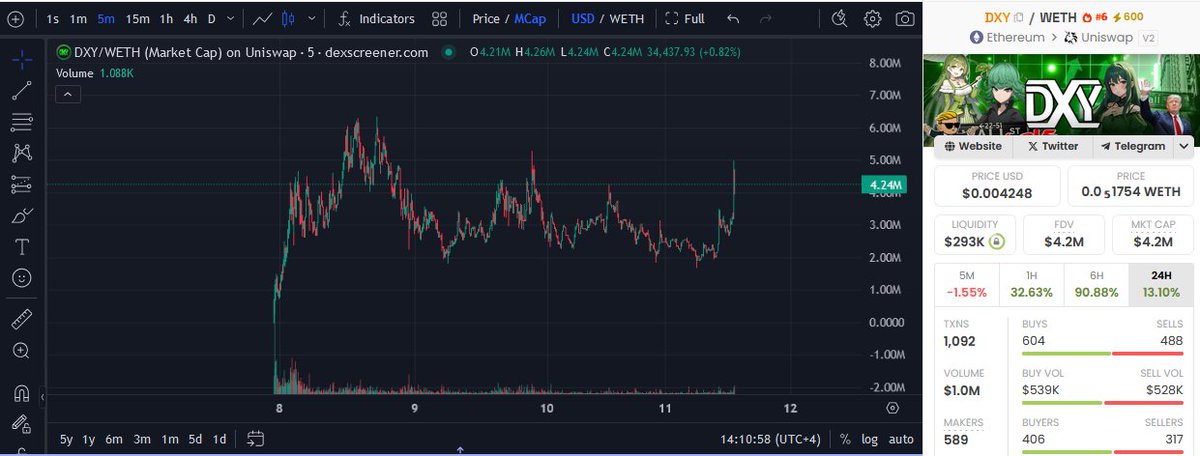Image resolution: width=1200 pixels, height=456 pixels.
Task: Take a chart snapshot with camera icon
Action: (904, 18)
